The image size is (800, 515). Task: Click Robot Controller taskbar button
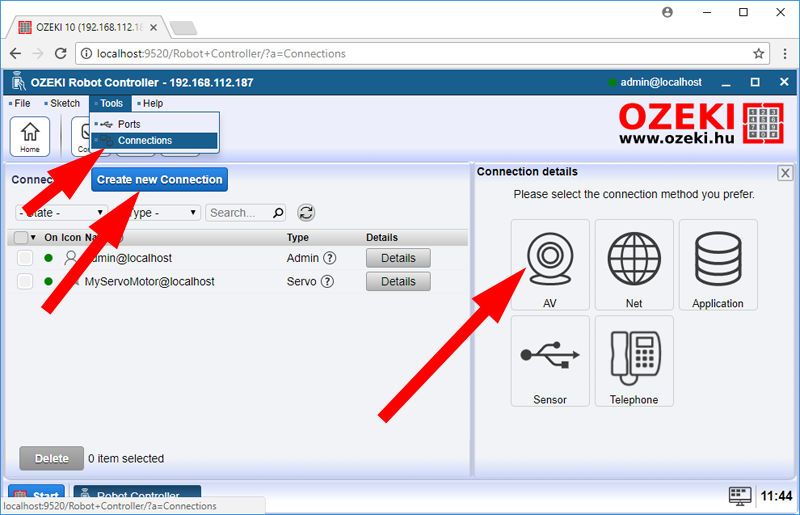click(137, 494)
